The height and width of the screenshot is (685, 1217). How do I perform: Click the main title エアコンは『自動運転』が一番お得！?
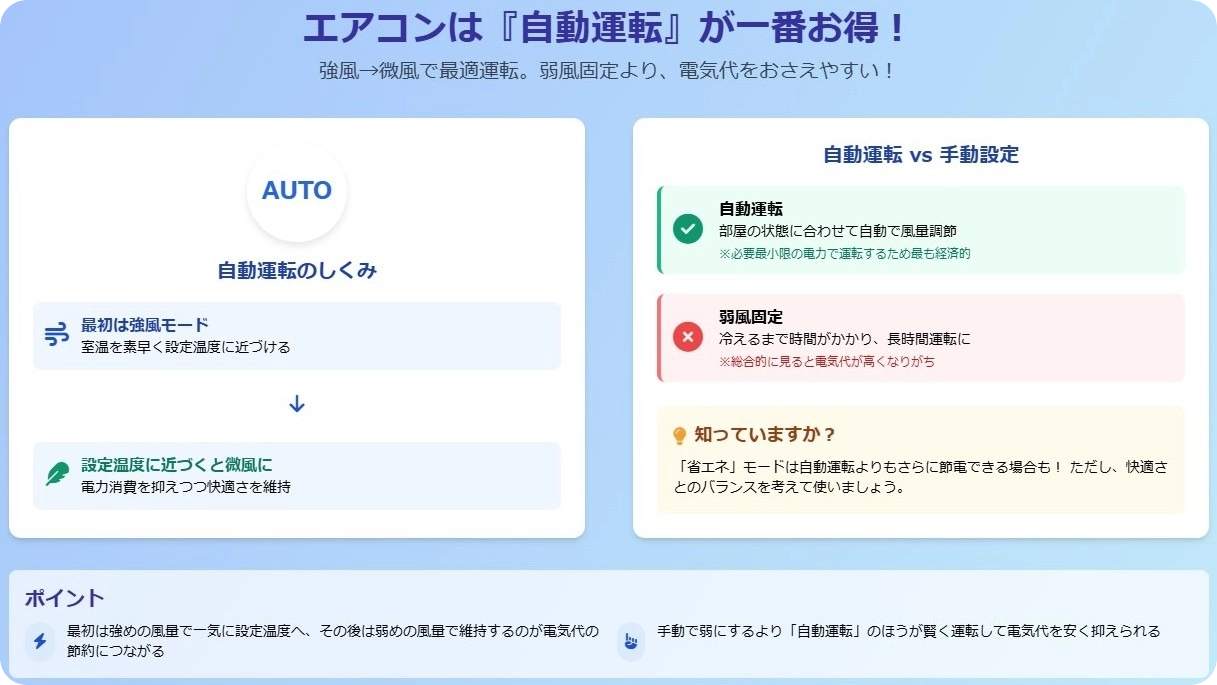point(606,28)
